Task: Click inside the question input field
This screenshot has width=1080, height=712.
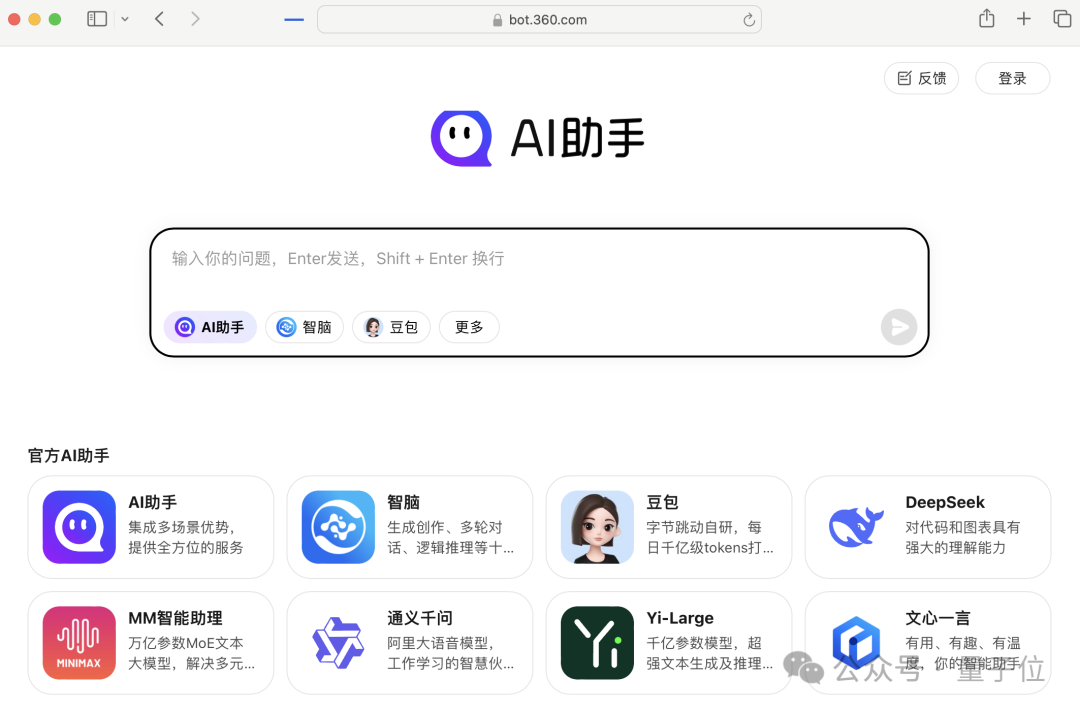Action: (x=540, y=258)
